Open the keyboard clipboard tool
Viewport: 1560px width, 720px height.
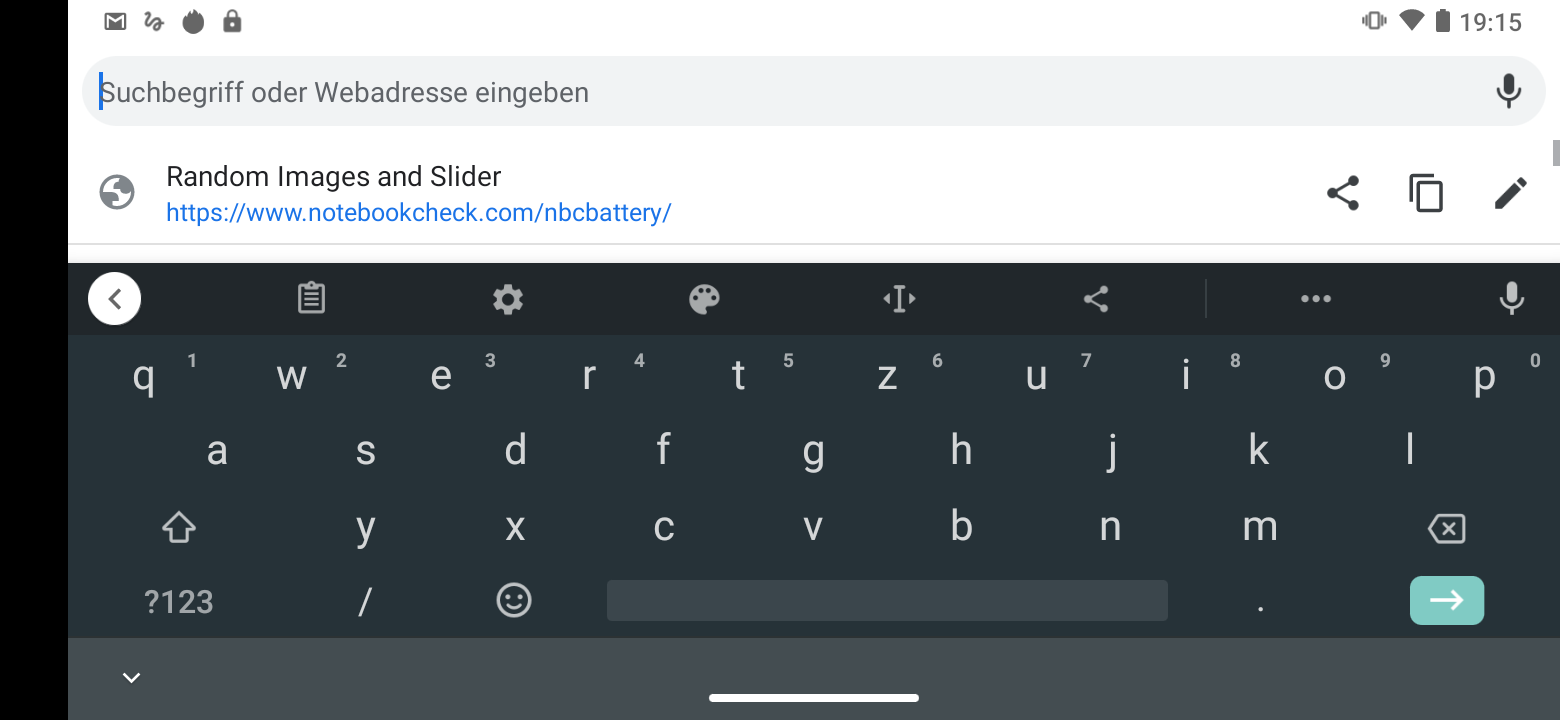click(311, 298)
